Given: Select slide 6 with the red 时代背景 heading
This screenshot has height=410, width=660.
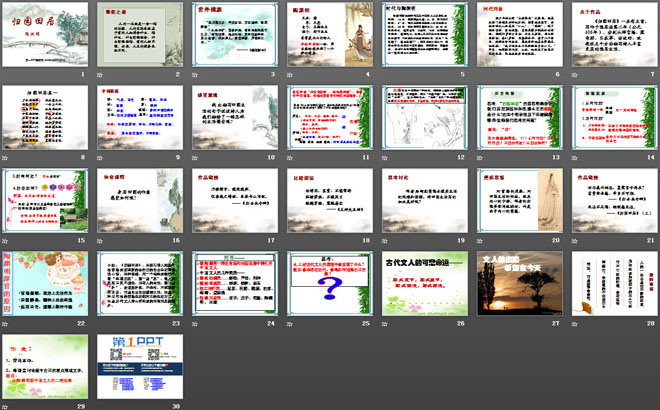Looking at the screenshot, I should (520, 35).
